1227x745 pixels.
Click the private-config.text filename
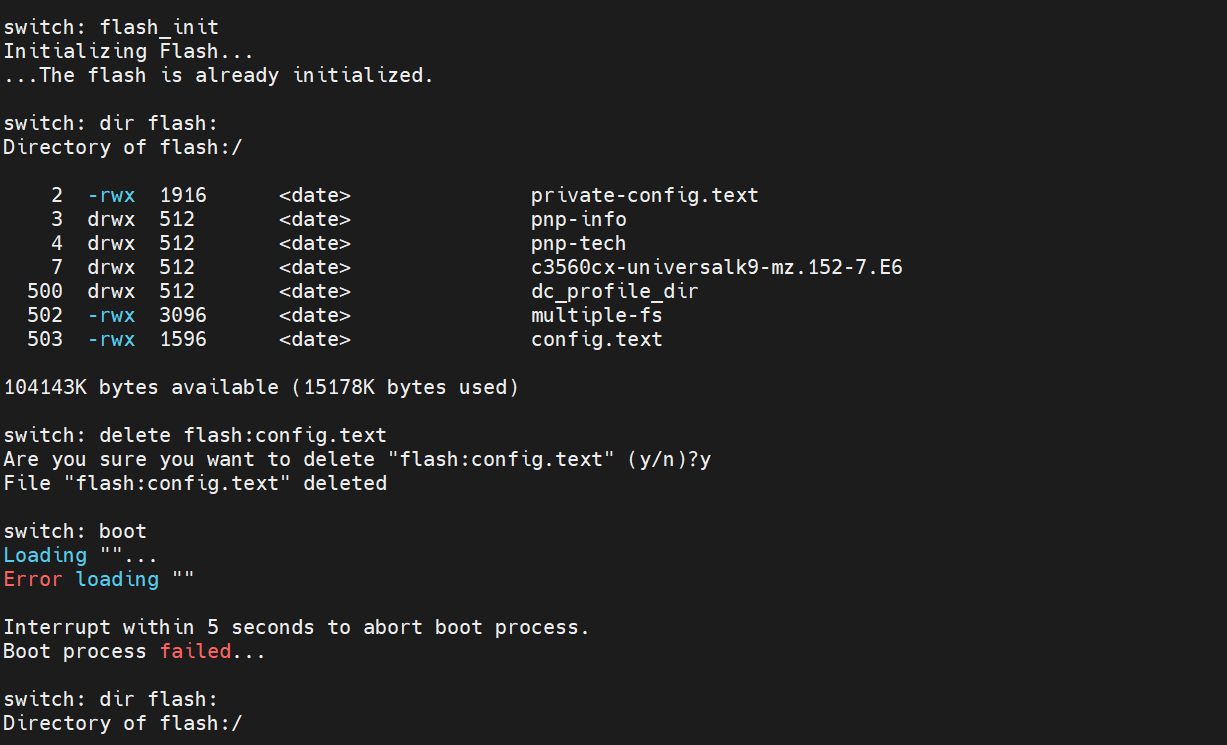(644, 195)
